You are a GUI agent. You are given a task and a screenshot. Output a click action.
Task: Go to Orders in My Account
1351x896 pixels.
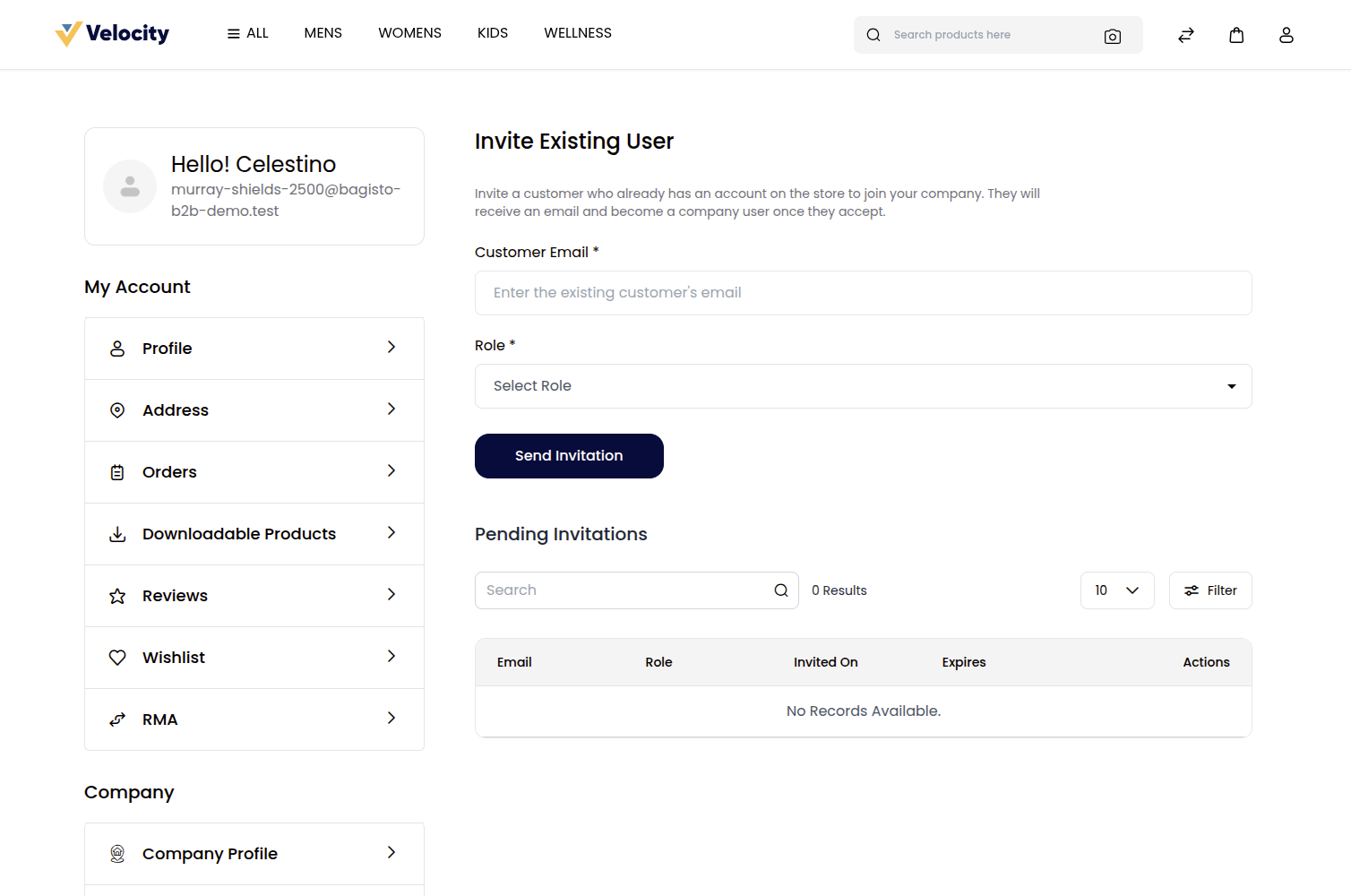click(254, 472)
